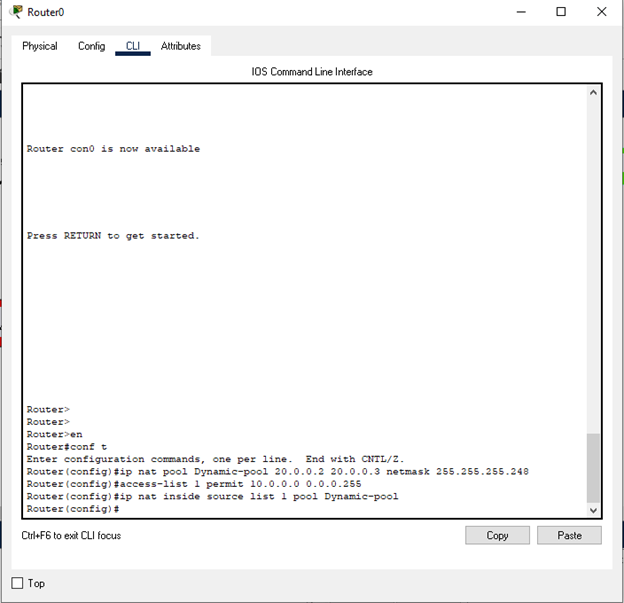Click 'Press RETURN to get started.' text
624x603 pixels.
[x=113, y=236]
